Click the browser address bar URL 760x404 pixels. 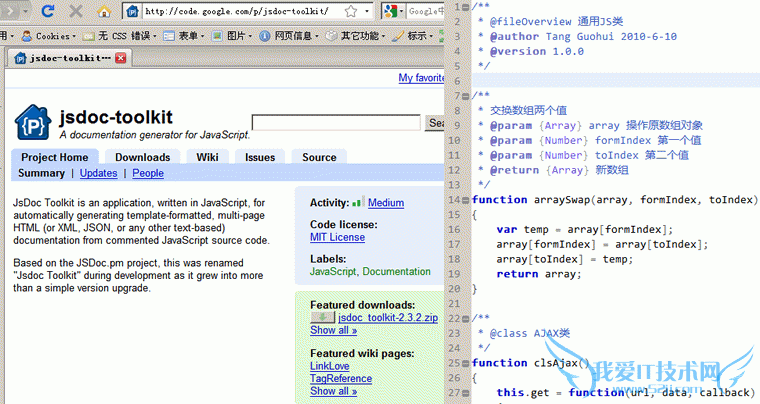(x=236, y=12)
